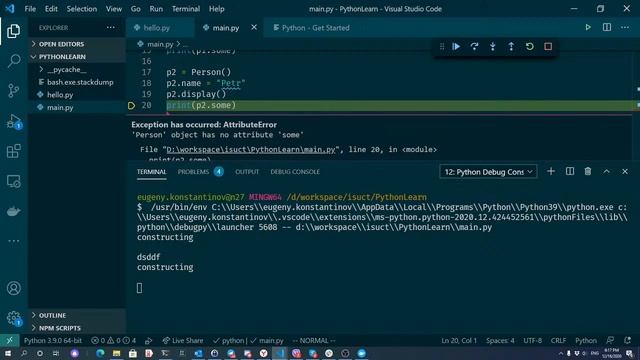Run Python file with the play icon
This screenshot has height=360, width=640.
(x=588, y=27)
